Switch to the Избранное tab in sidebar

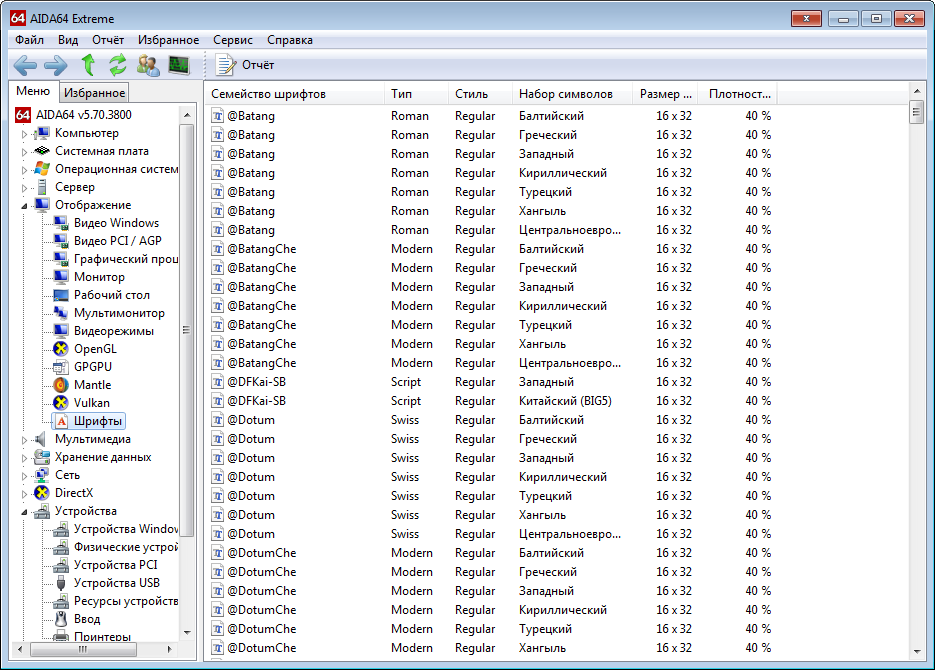(94, 92)
